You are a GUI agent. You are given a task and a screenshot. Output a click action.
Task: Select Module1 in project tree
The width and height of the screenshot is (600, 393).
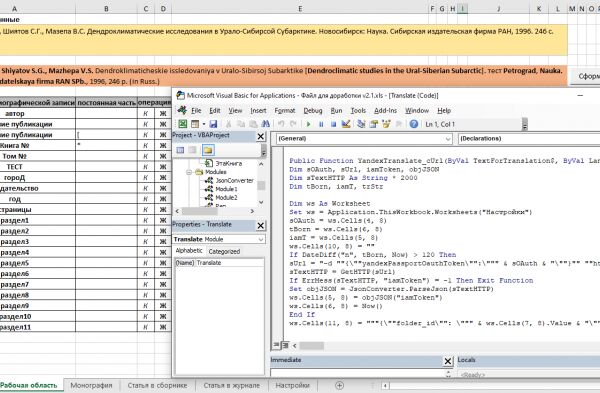(x=226, y=189)
